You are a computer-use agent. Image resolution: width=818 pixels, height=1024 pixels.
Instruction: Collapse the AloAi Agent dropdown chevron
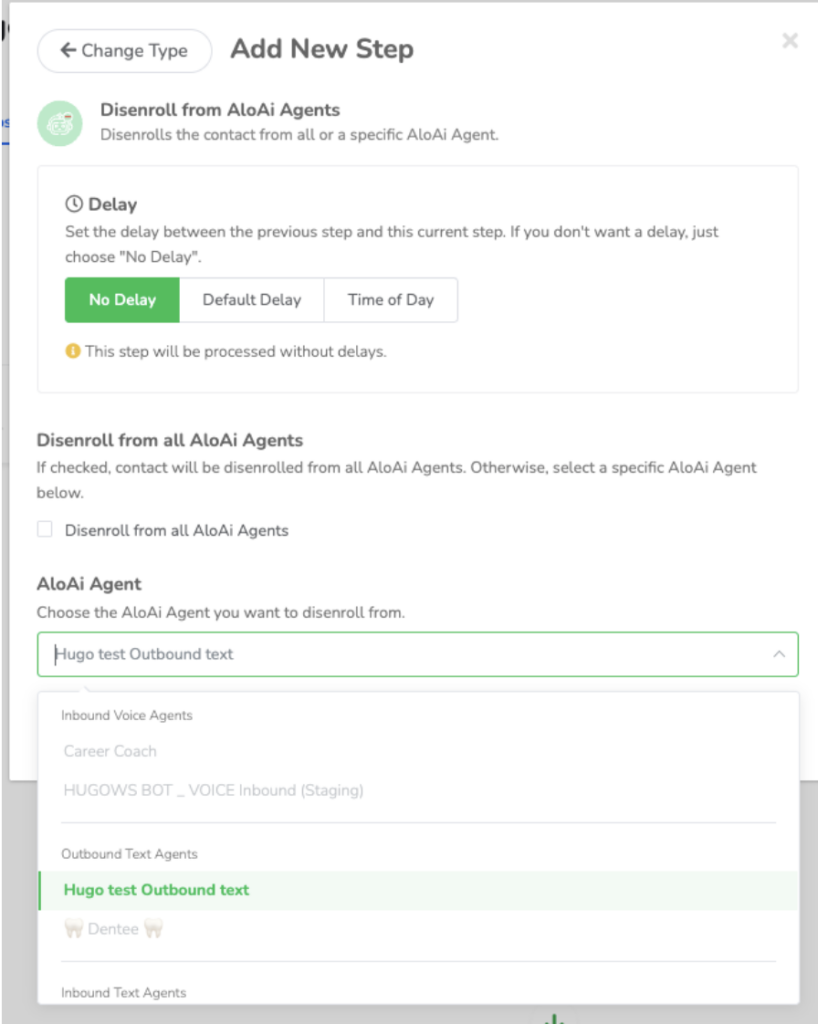779,654
